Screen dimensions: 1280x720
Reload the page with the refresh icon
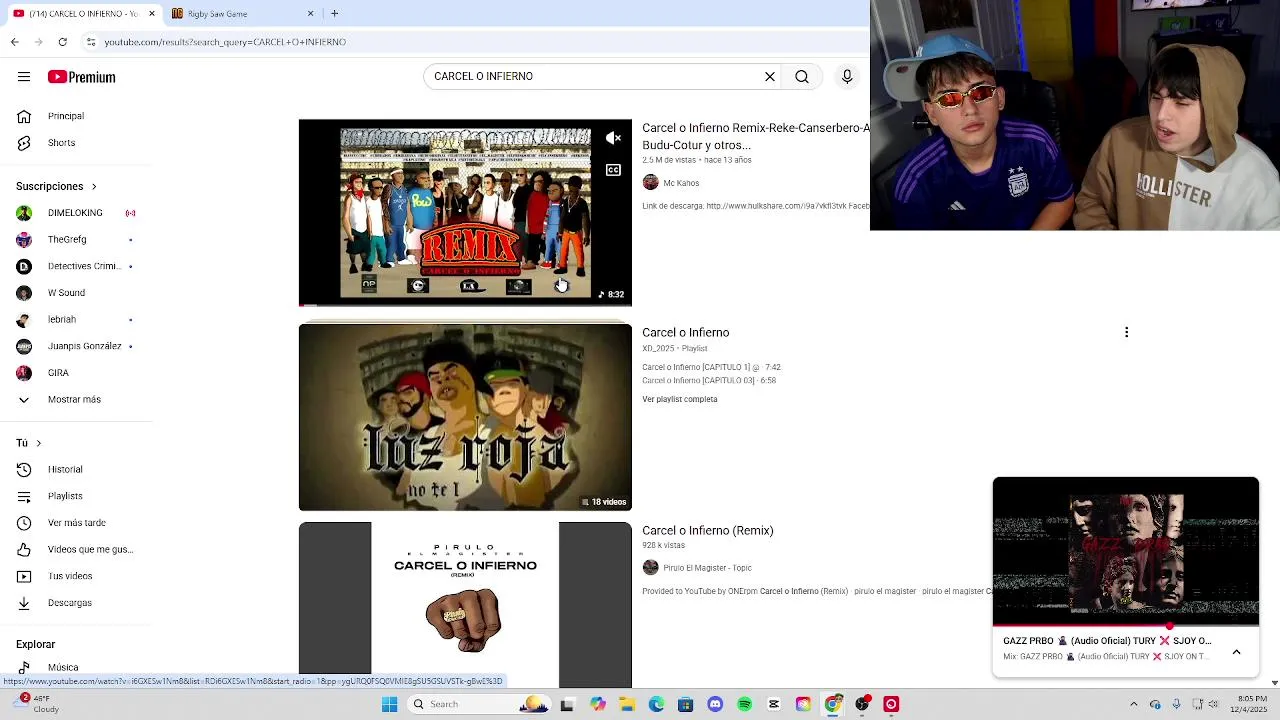click(x=62, y=42)
